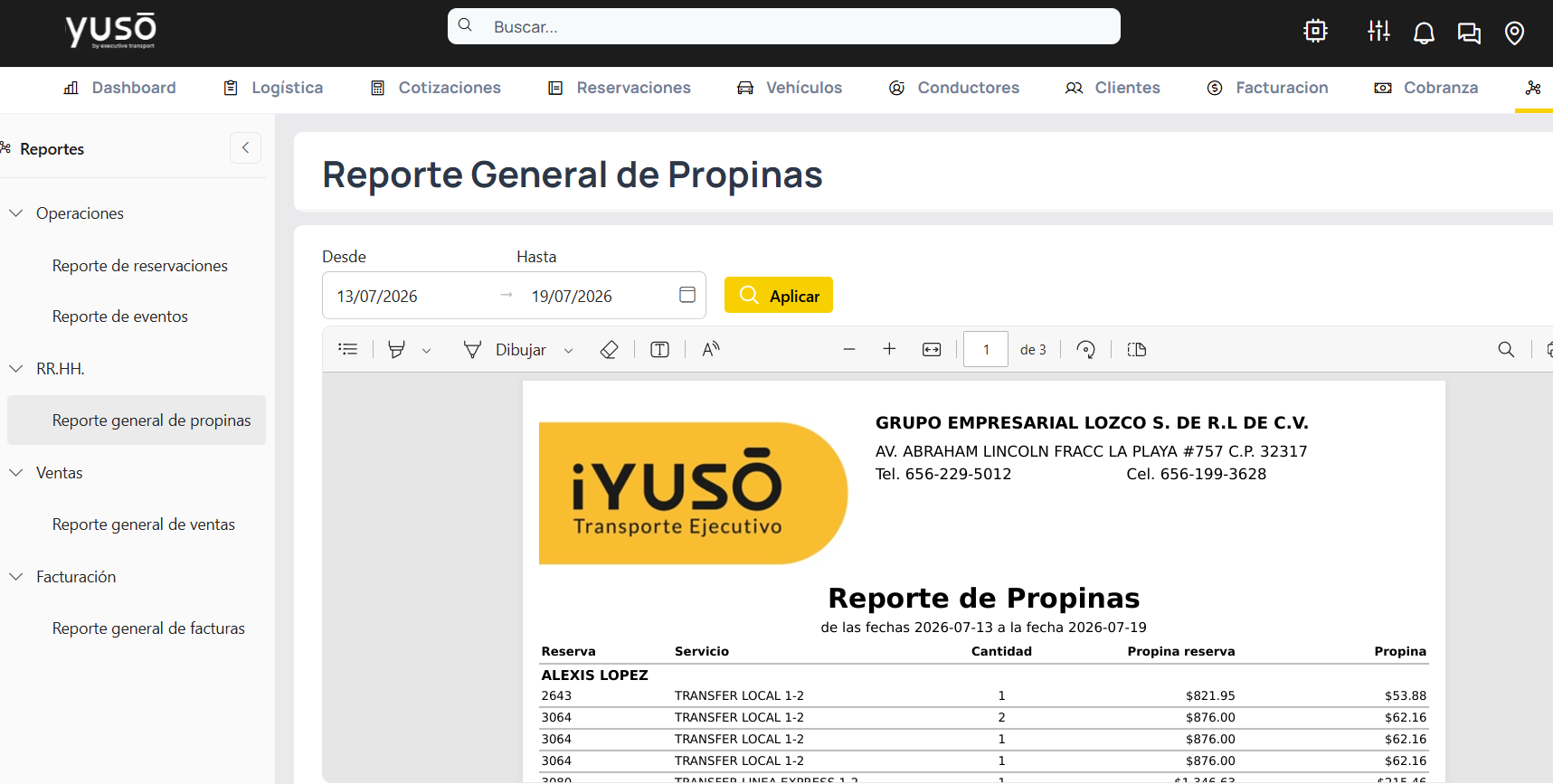Go to Cobranza tab

(x=1426, y=88)
